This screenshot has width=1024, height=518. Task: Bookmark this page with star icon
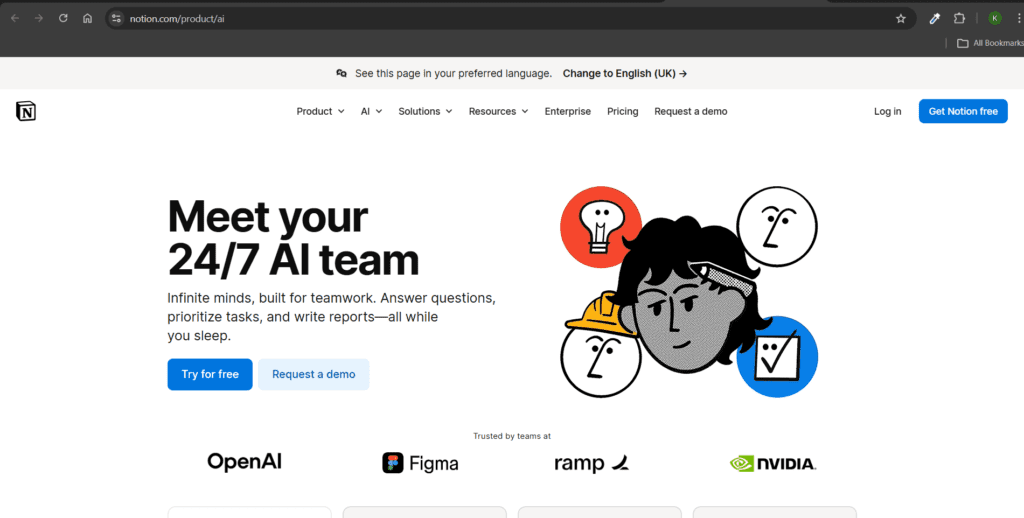[x=901, y=18]
